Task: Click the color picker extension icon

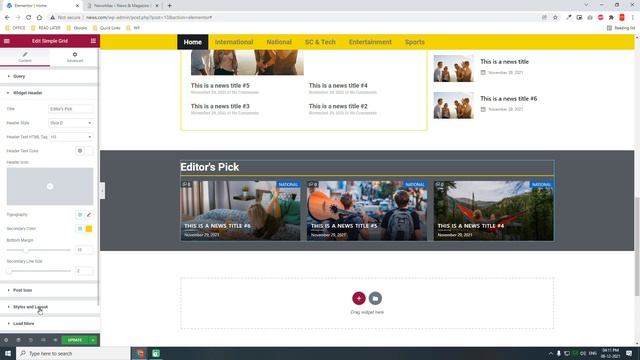Action: 569,18
